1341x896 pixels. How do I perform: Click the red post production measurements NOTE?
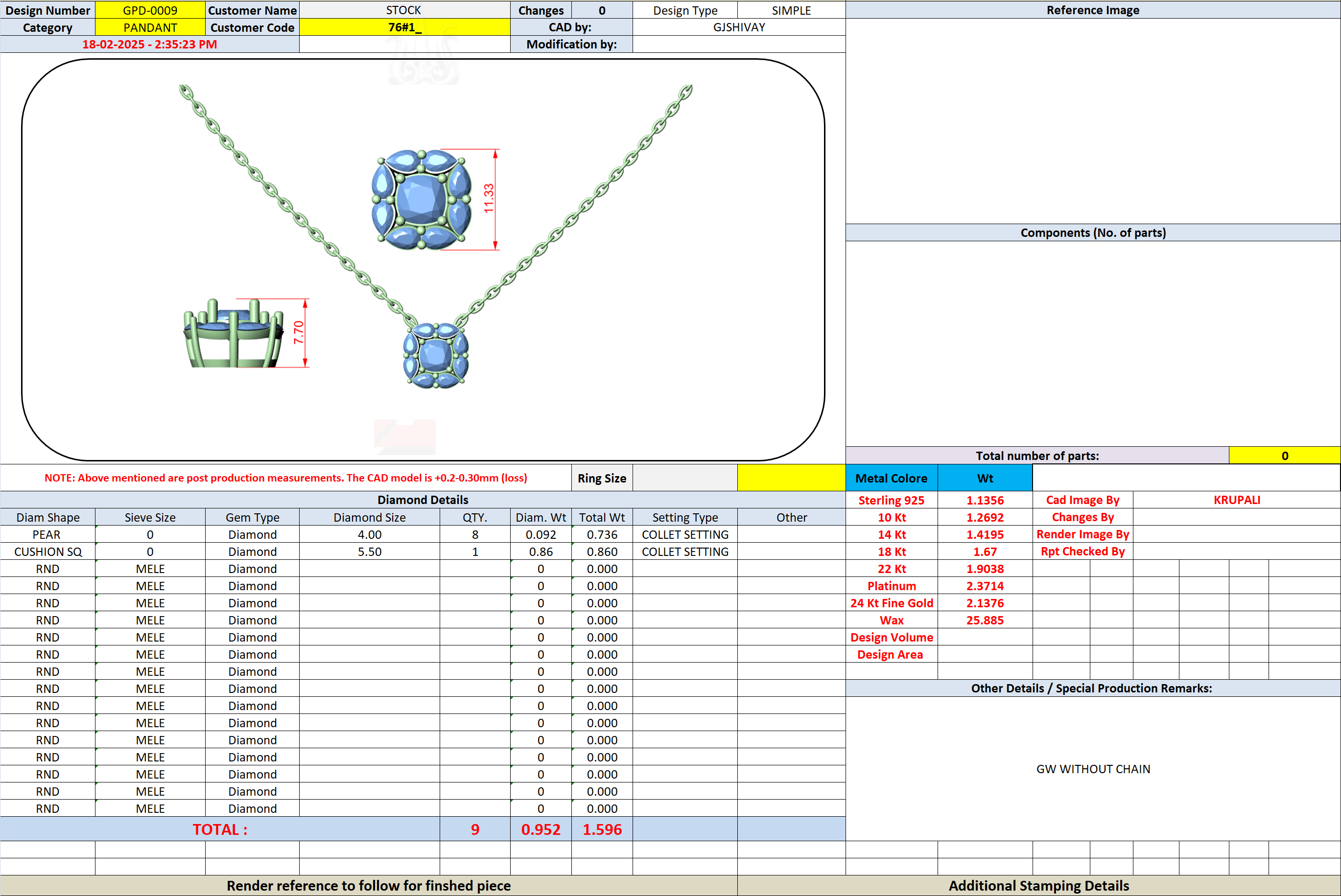coord(286,478)
